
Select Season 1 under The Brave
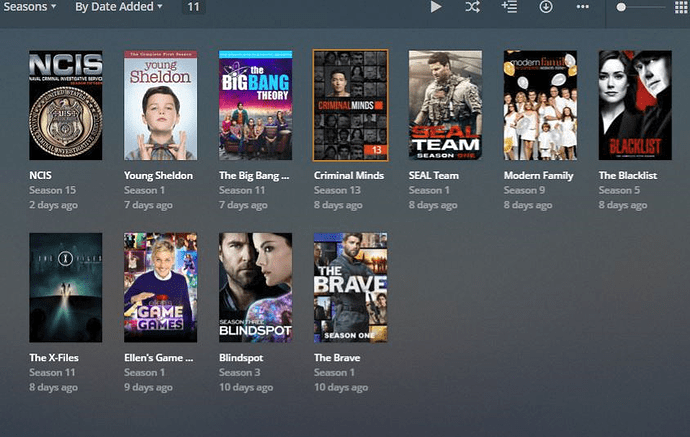(x=334, y=372)
